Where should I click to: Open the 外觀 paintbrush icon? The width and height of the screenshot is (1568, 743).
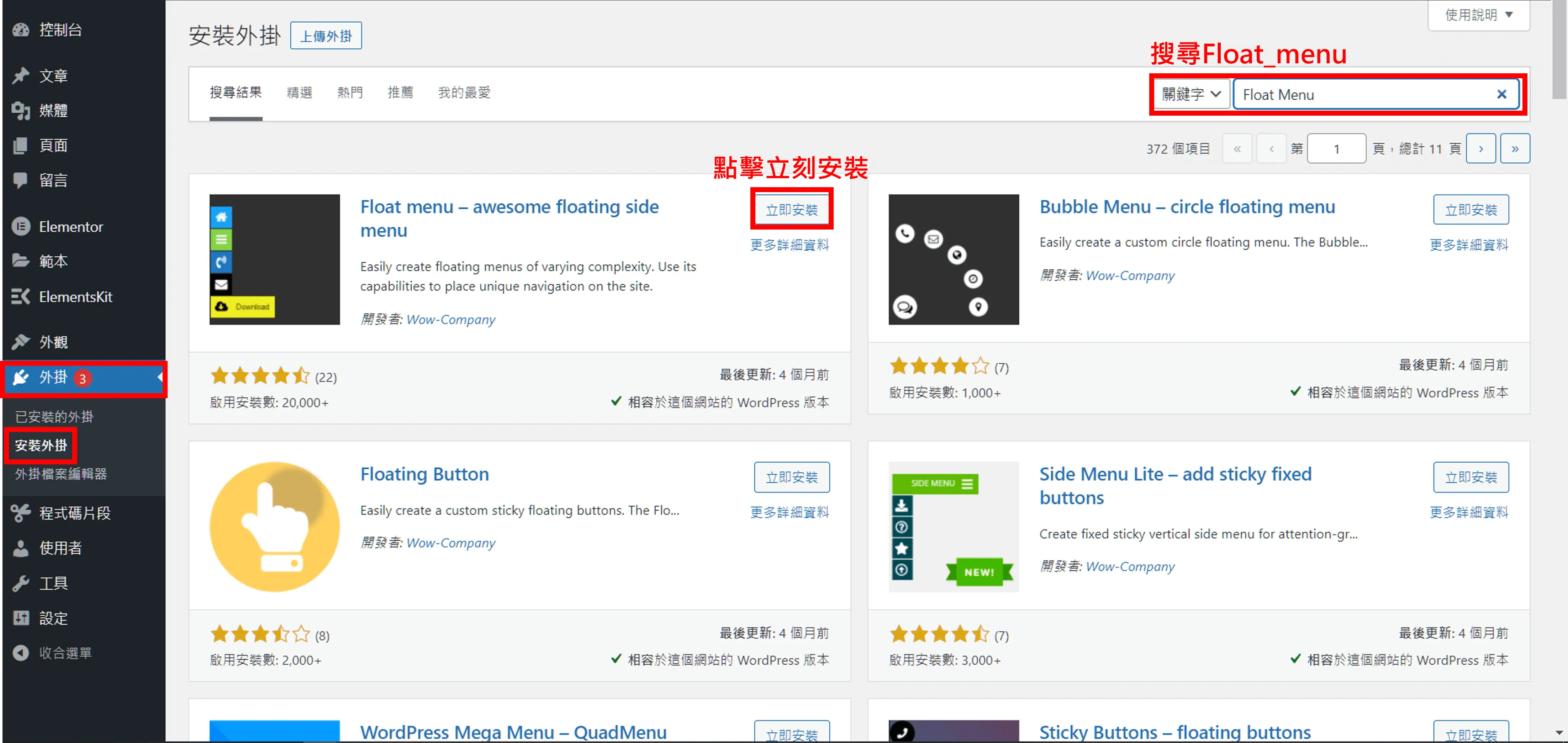(x=21, y=342)
